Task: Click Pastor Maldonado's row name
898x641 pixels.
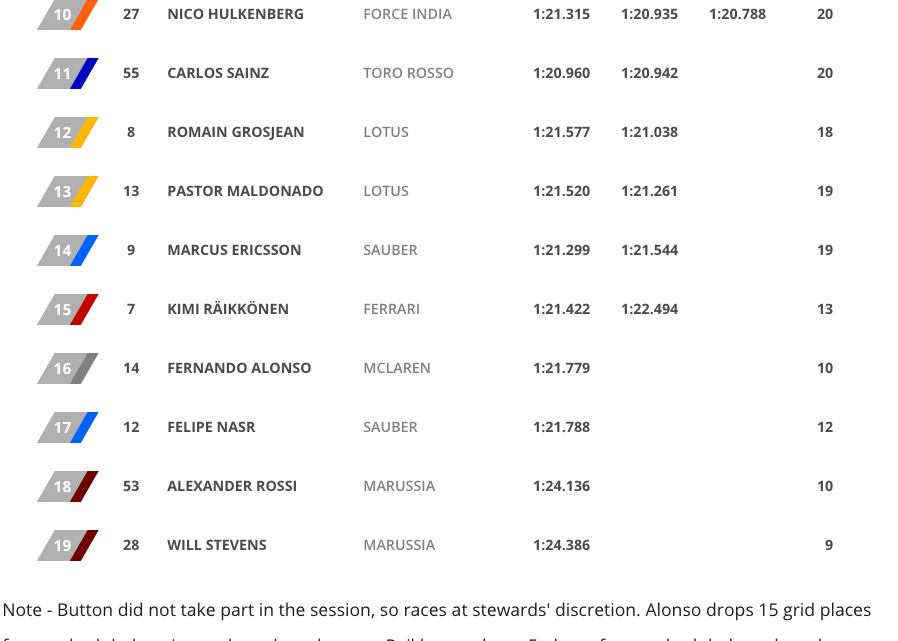Action: coord(245,191)
